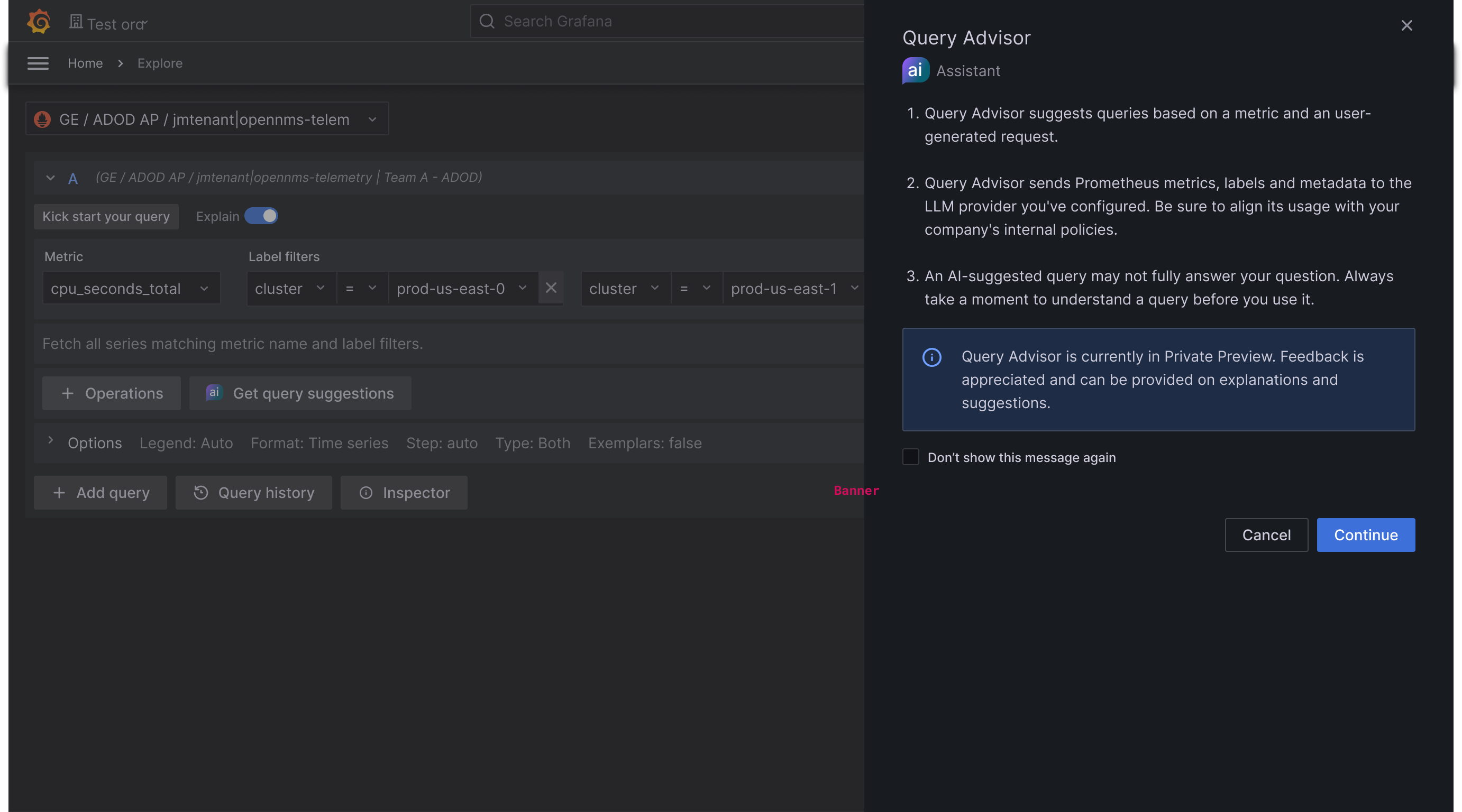This screenshot has height=812, width=1462.
Task: Click the info icon in the preview notice
Action: (x=931, y=357)
